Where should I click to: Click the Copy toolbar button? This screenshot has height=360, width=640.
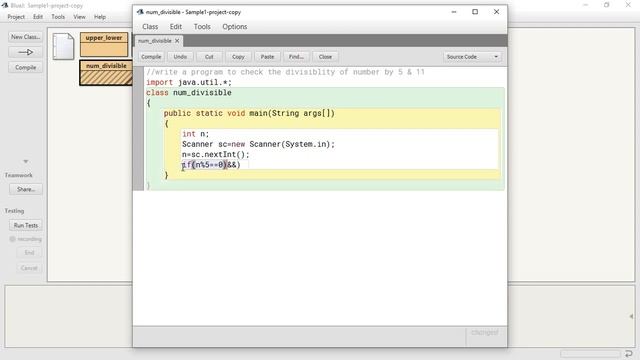(238, 57)
